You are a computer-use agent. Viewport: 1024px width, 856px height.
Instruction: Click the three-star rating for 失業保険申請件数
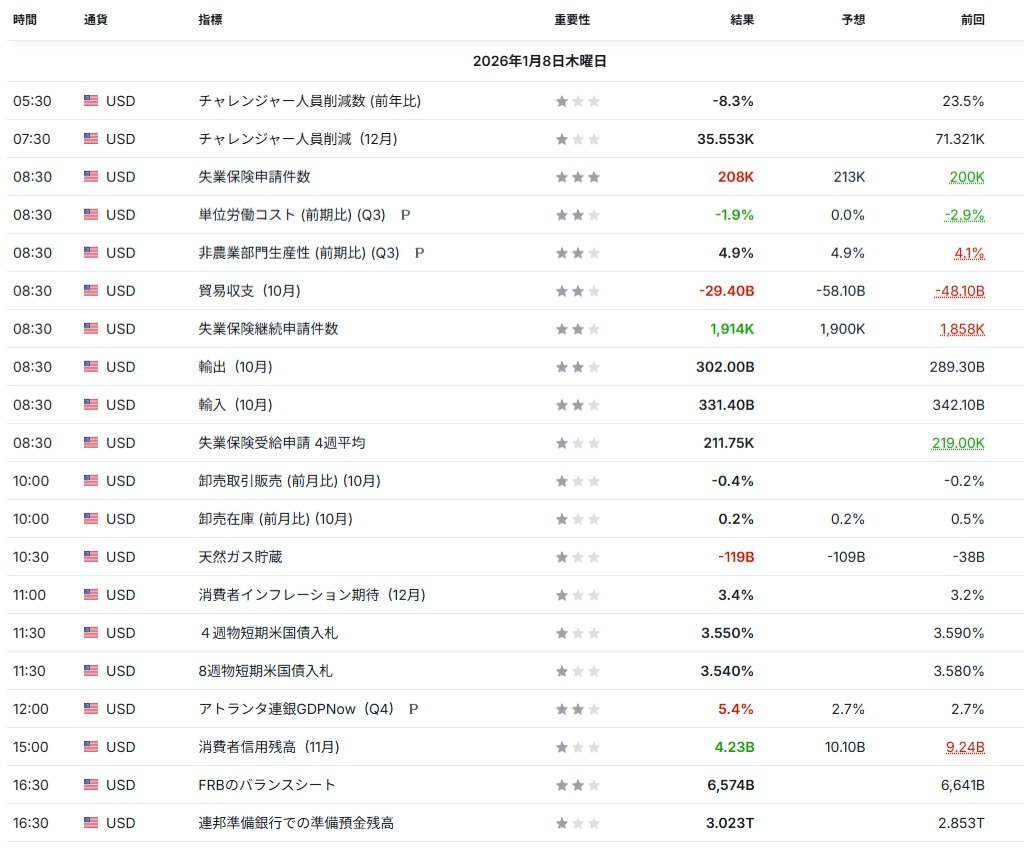click(578, 177)
